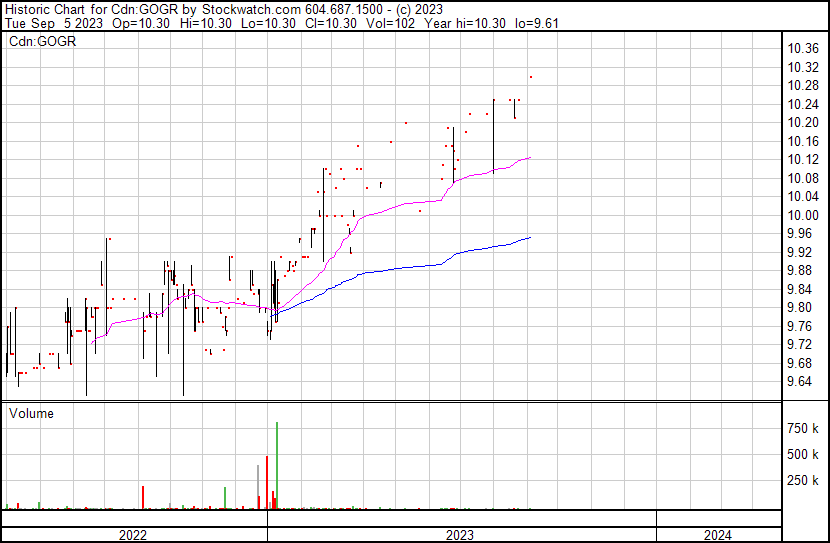Click the highest red price dot near 10.30

tap(530, 77)
